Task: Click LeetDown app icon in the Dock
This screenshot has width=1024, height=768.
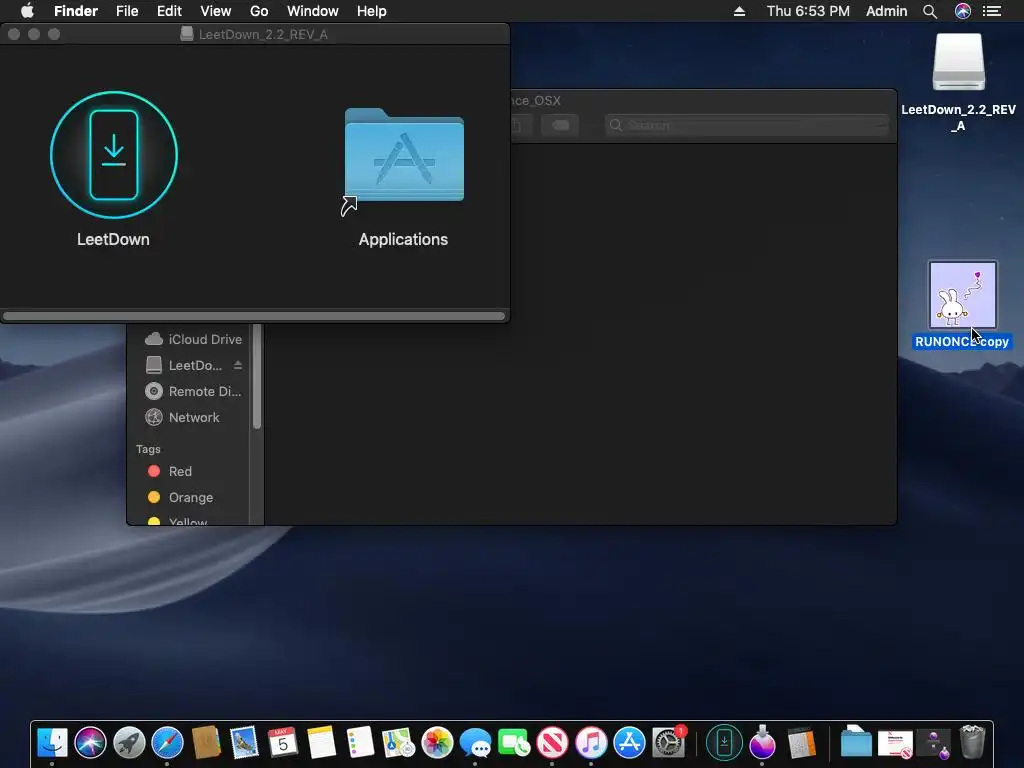Action: pyautogui.click(x=724, y=743)
